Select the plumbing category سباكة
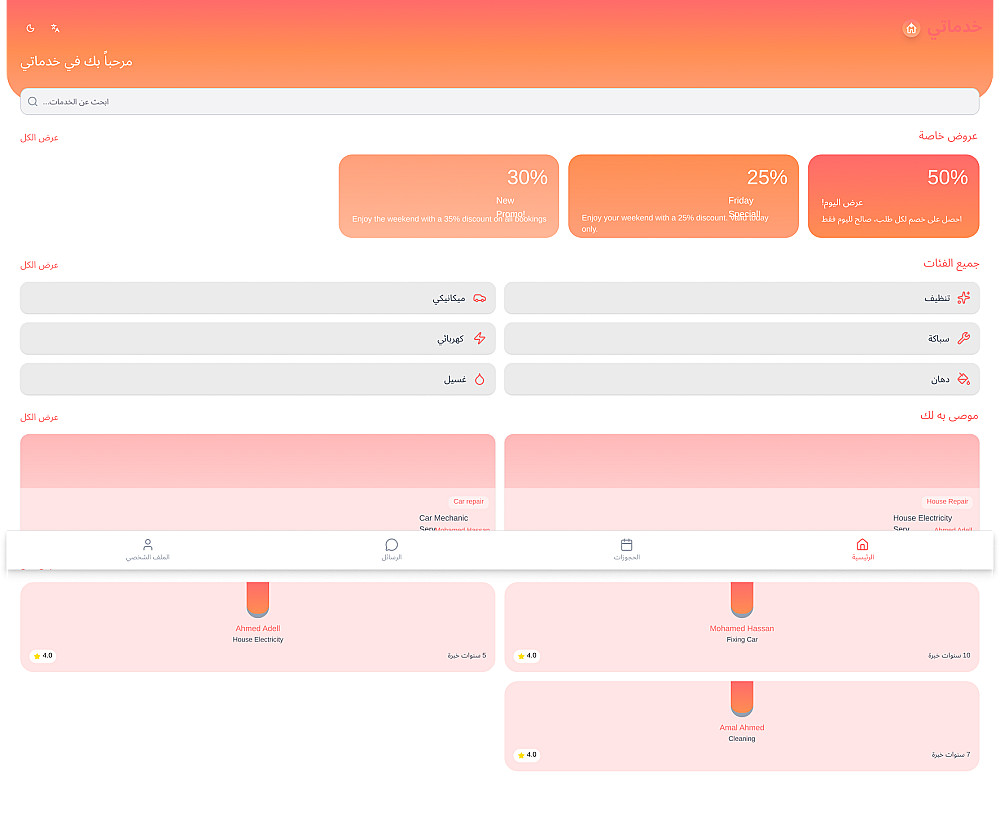 tap(742, 338)
